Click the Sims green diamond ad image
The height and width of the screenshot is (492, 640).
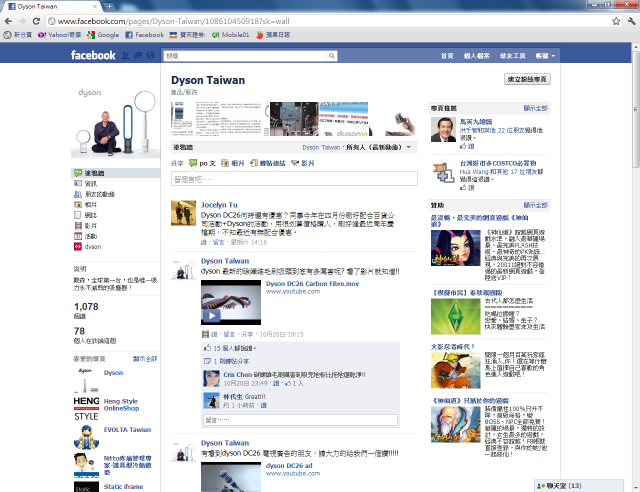pyautogui.click(x=456, y=316)
